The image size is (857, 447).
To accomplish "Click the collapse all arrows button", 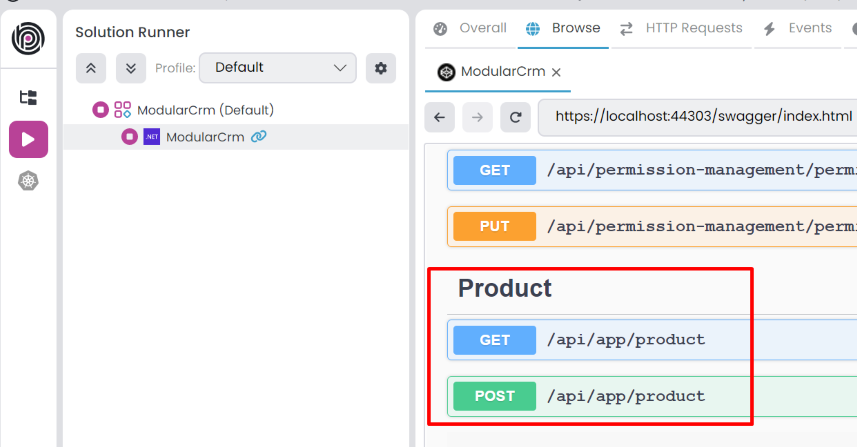I will [91, 68].
